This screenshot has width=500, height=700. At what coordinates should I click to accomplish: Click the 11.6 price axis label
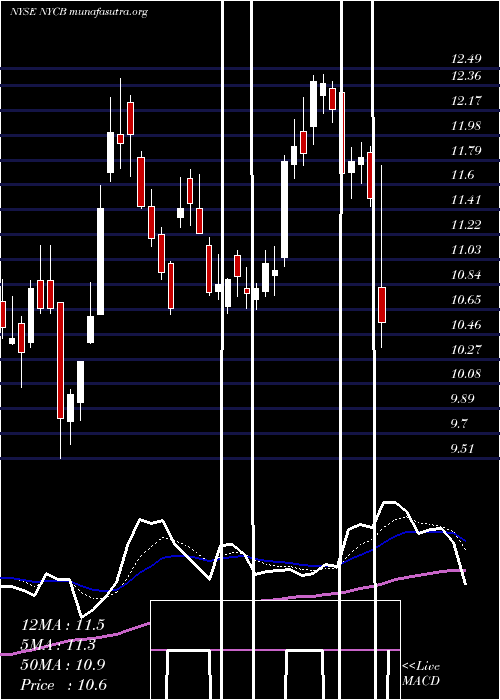click(x=462, y=175)
